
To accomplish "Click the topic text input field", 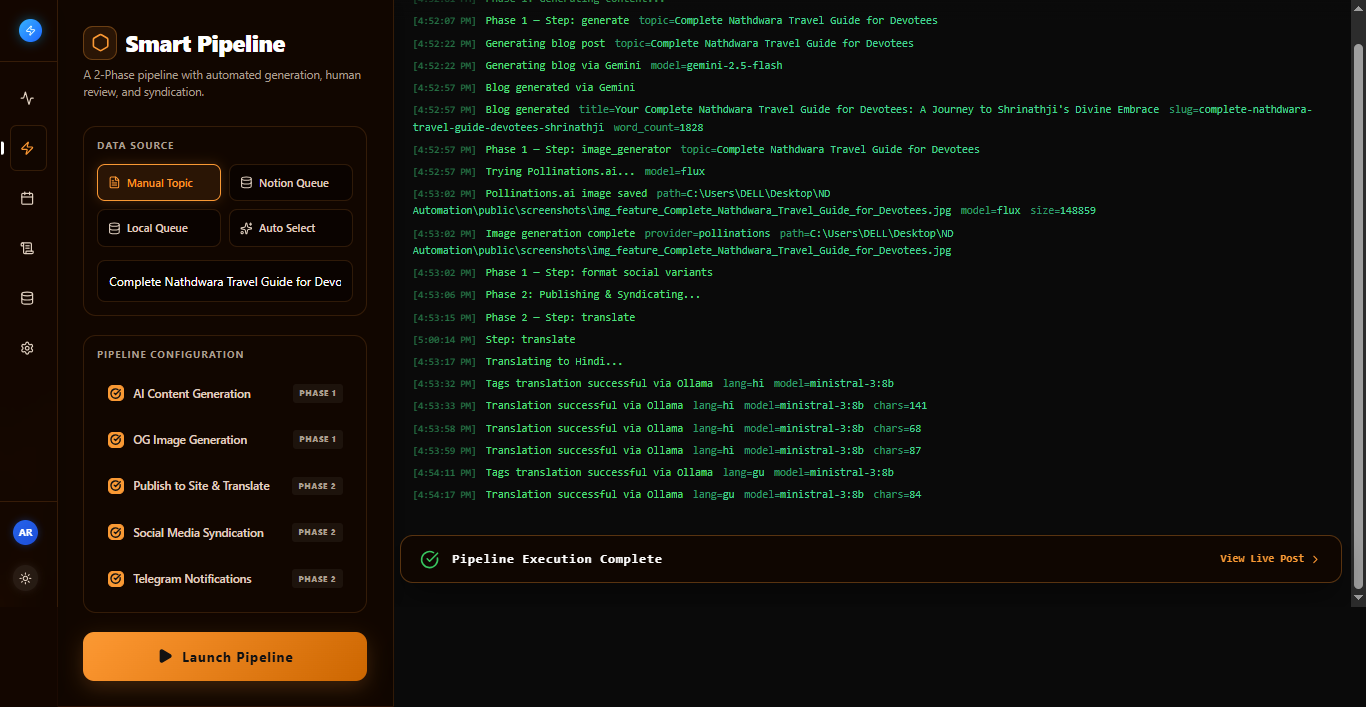I will point(225,282).
